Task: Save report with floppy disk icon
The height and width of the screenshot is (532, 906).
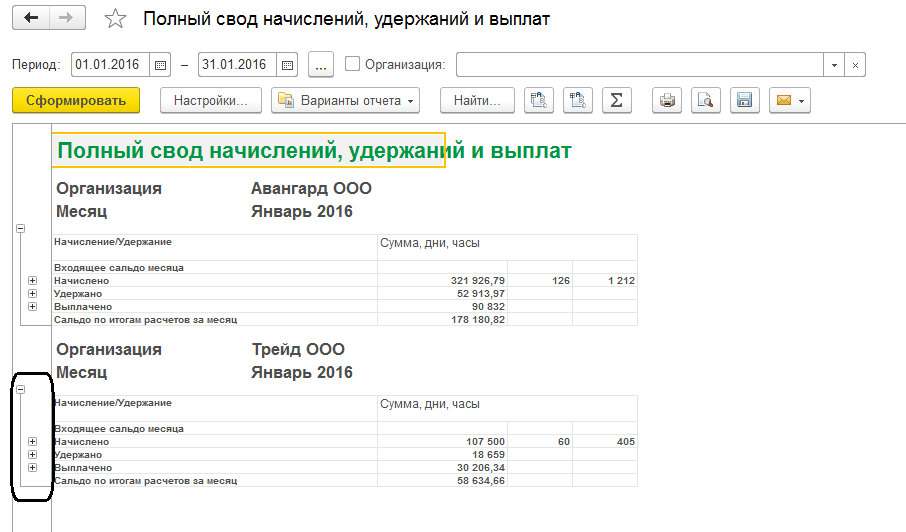Action: click(x=743, y=100)
